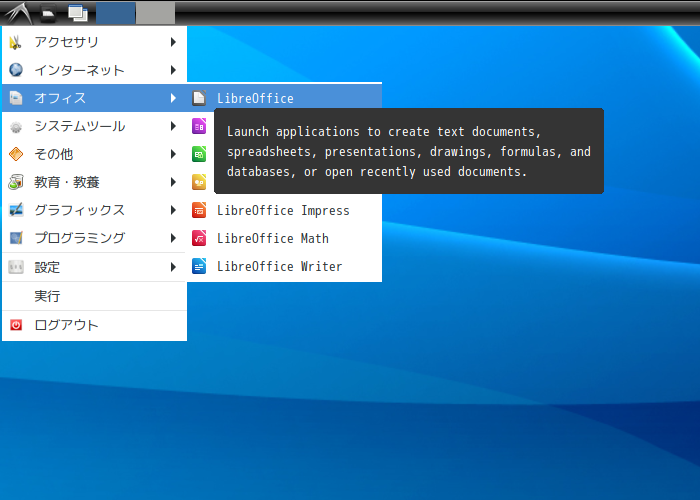Screen dimensions: 700x500
Task: Click the LibreOffice Math icon
Action: tap(199, 239)
